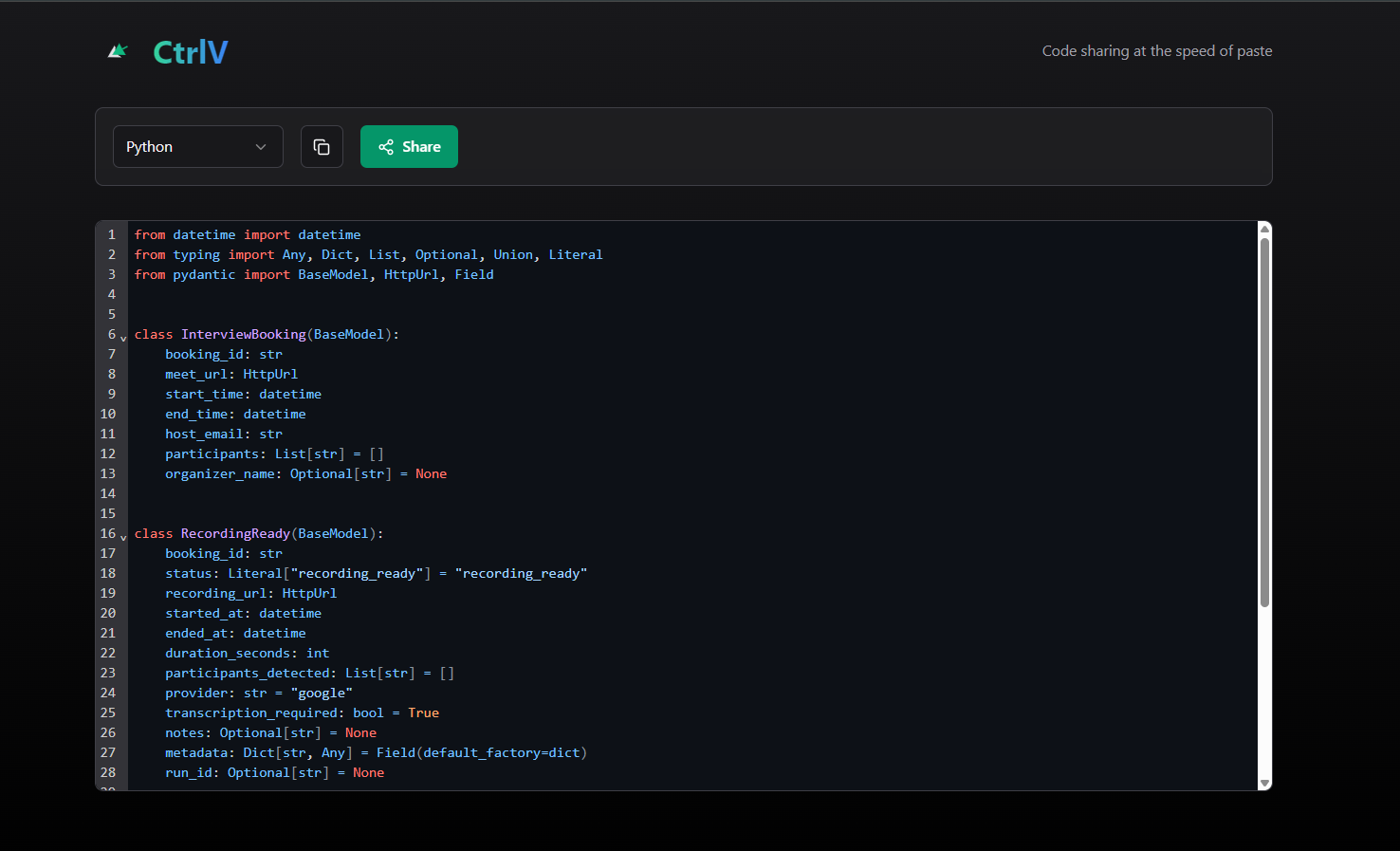The height and width of the screenshot is (851, 1400).
Task: Click the 'transcription_required: bool = True' line
Action: click(x=302, y=712)
